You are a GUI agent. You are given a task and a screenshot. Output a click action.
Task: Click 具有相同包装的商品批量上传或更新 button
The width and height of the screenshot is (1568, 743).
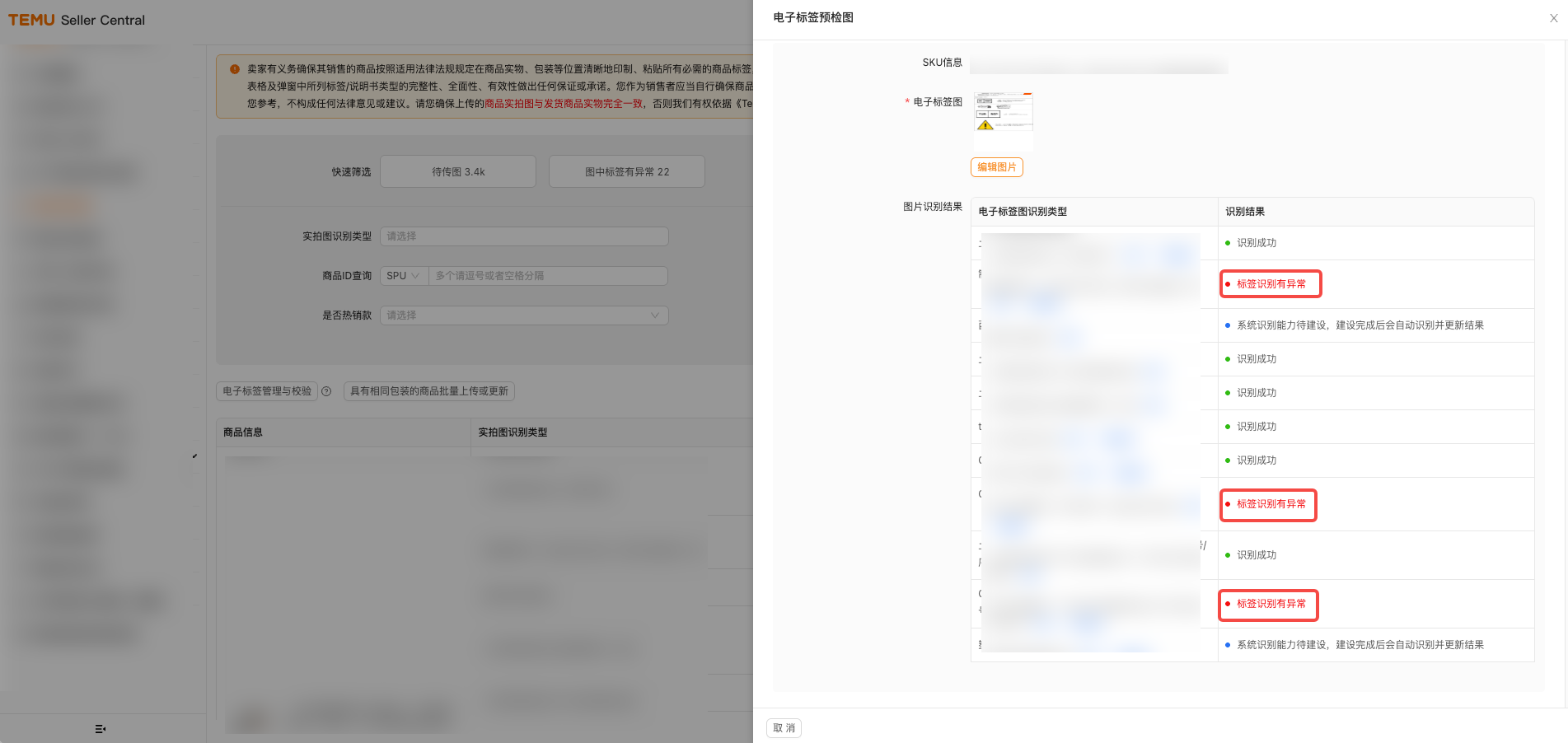pos(429,391)
